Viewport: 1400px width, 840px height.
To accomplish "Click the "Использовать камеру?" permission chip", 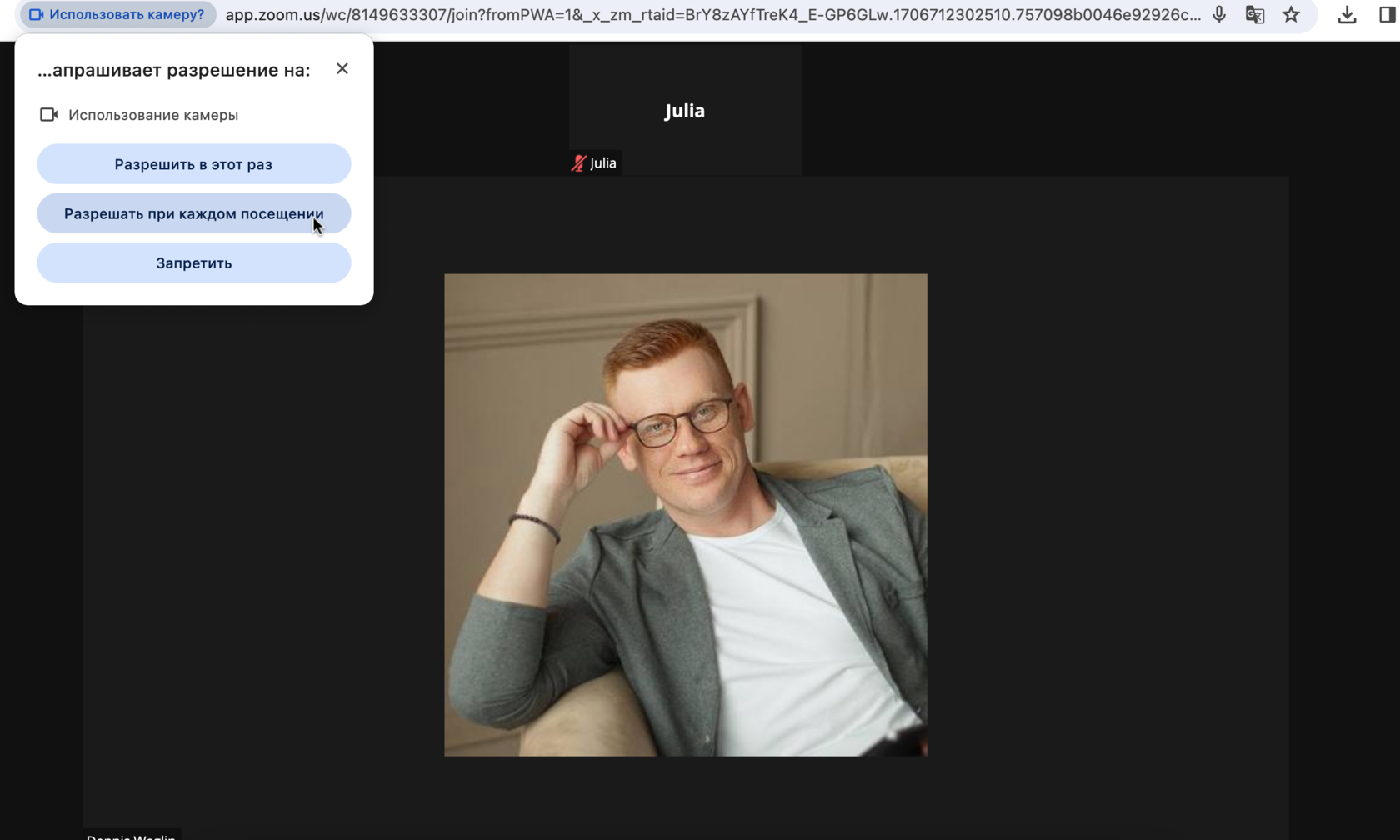I will 117,14.
